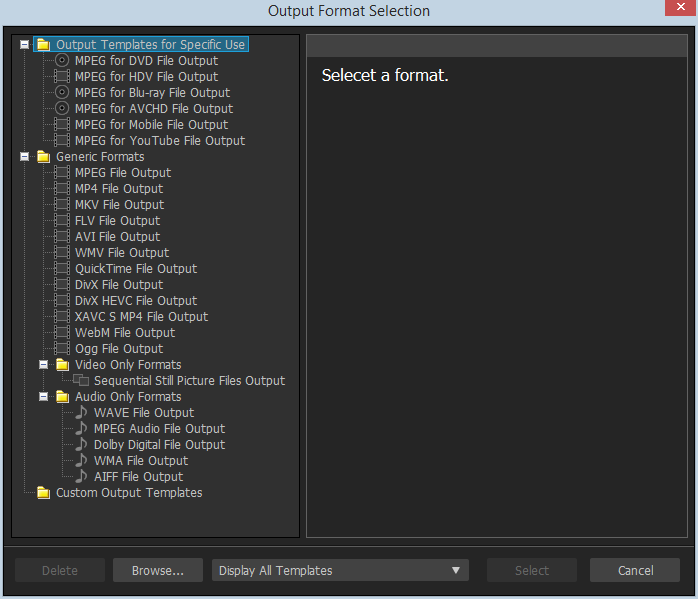Collapse the Video Only Formats node
The width and height of the screenshot is (698, 599).
tap(43, 365)
